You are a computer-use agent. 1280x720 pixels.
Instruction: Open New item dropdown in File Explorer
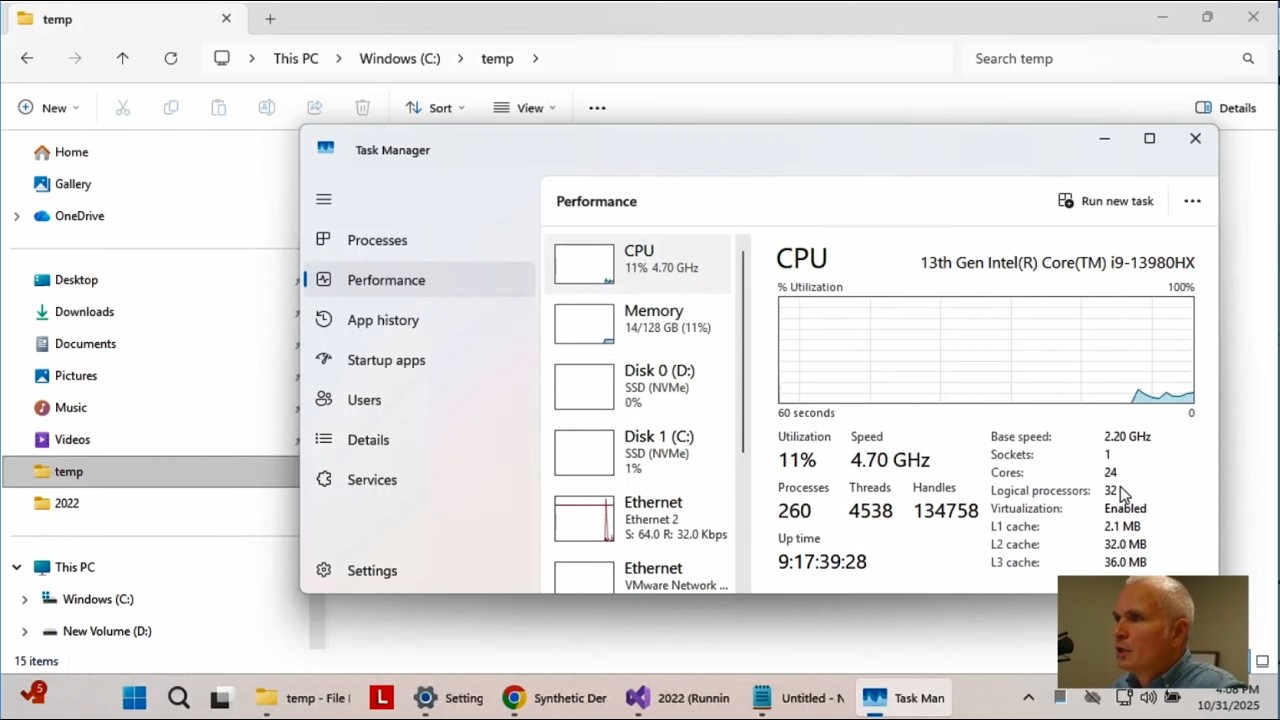pyautogui.click(x=48, y=108)
